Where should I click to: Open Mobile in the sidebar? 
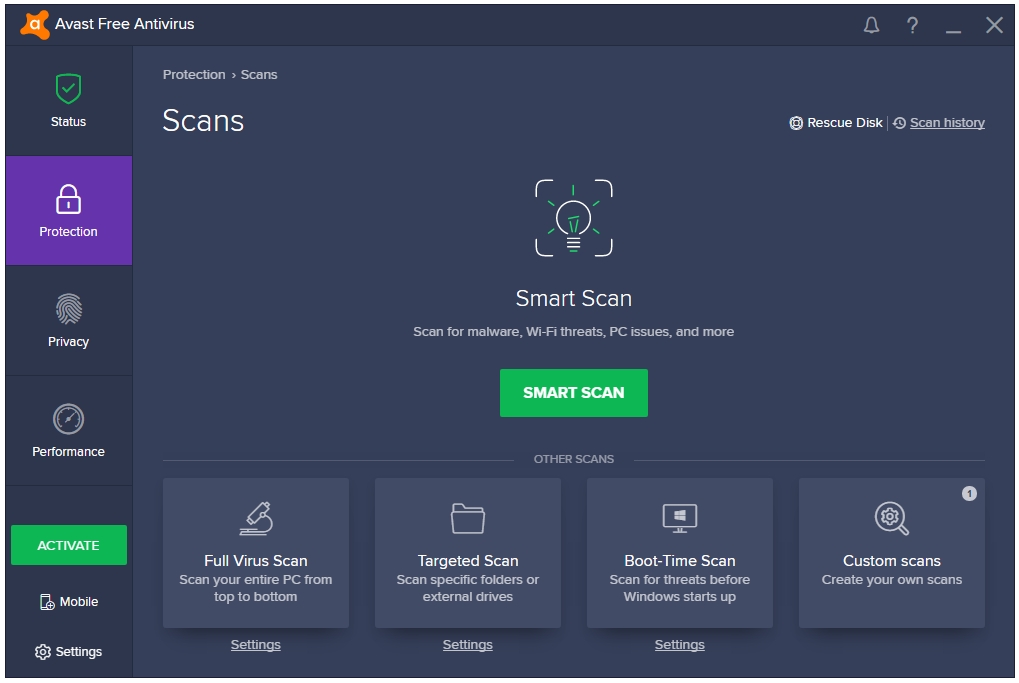click(x=69, y=602)
